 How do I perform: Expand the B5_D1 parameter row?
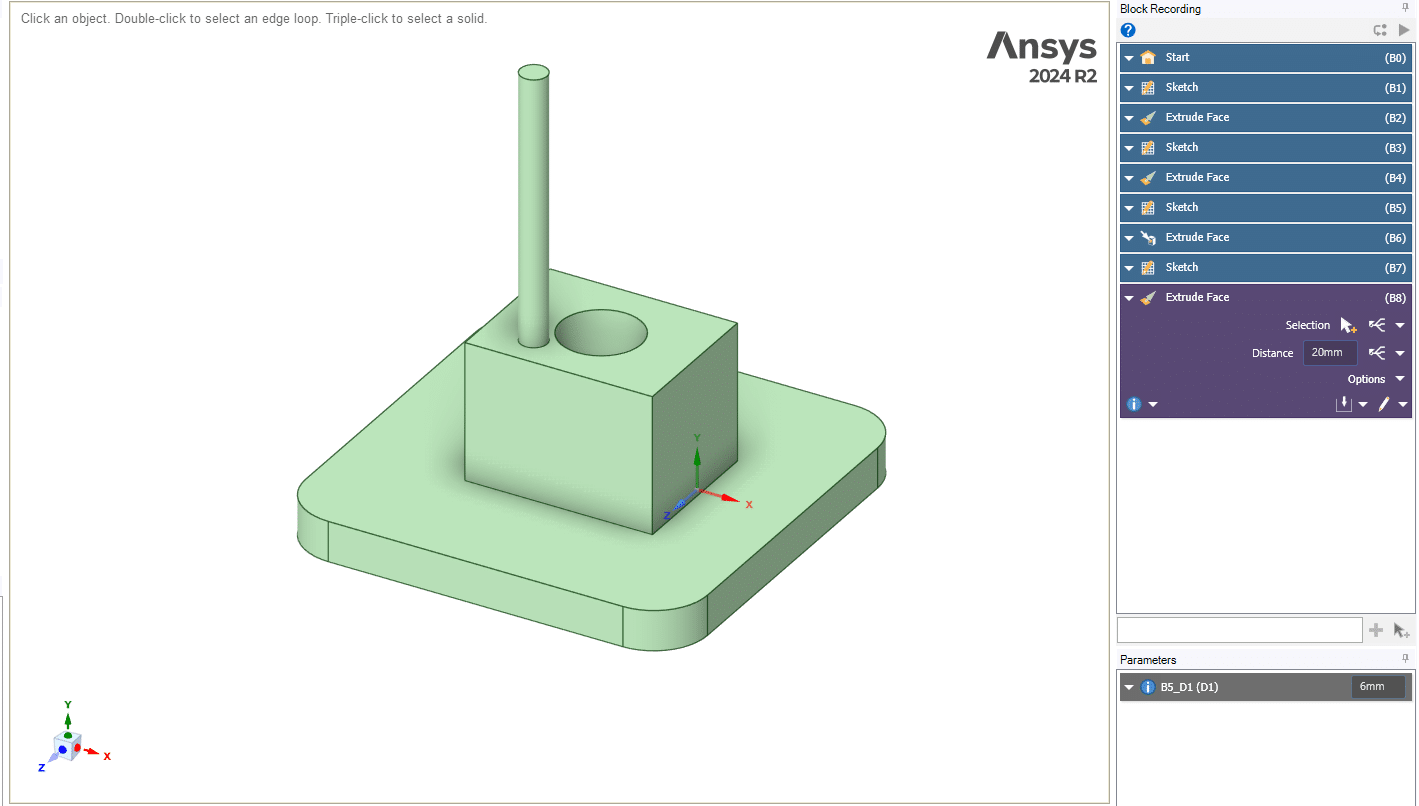1129,687
